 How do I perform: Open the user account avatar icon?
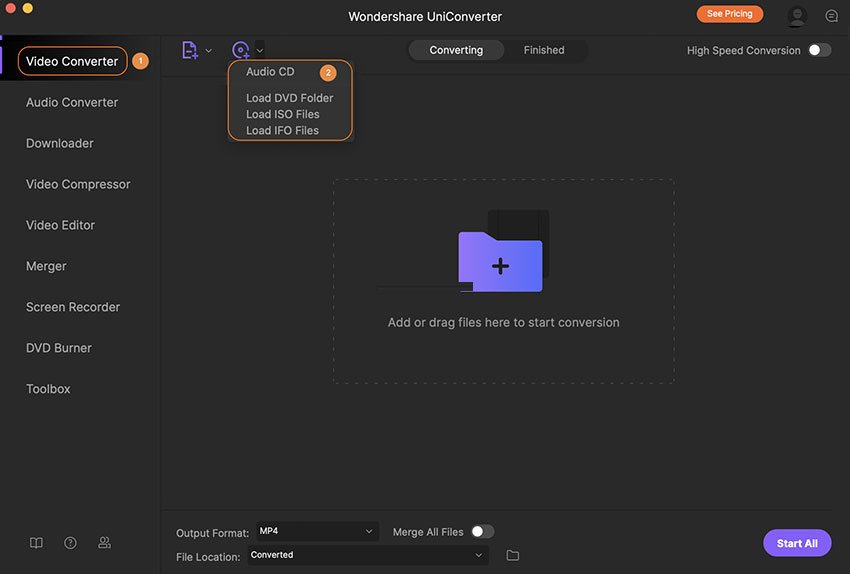coord(796,16)
